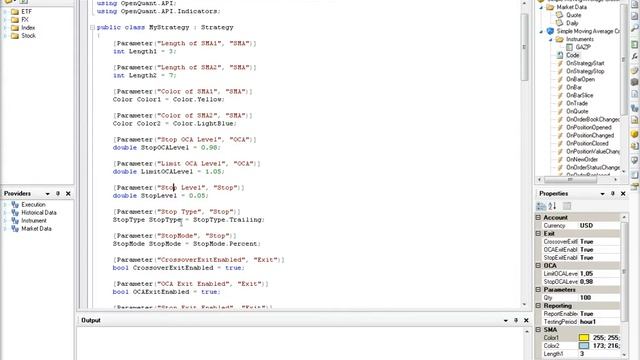Select the Historical Data provider icon
The image size is (640, 360).
(x=15, y=213)
